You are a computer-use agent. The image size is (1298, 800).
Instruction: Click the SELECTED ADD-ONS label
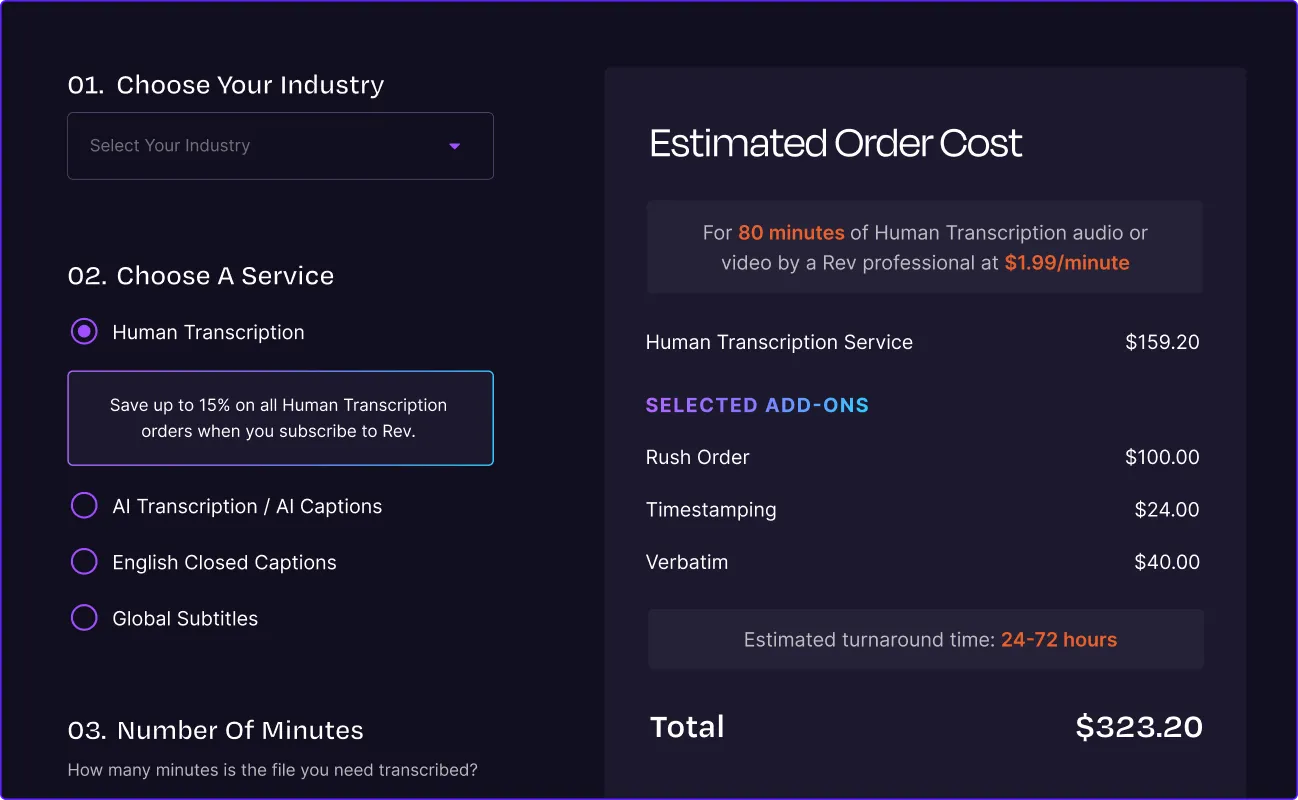[x=757, y=405]
